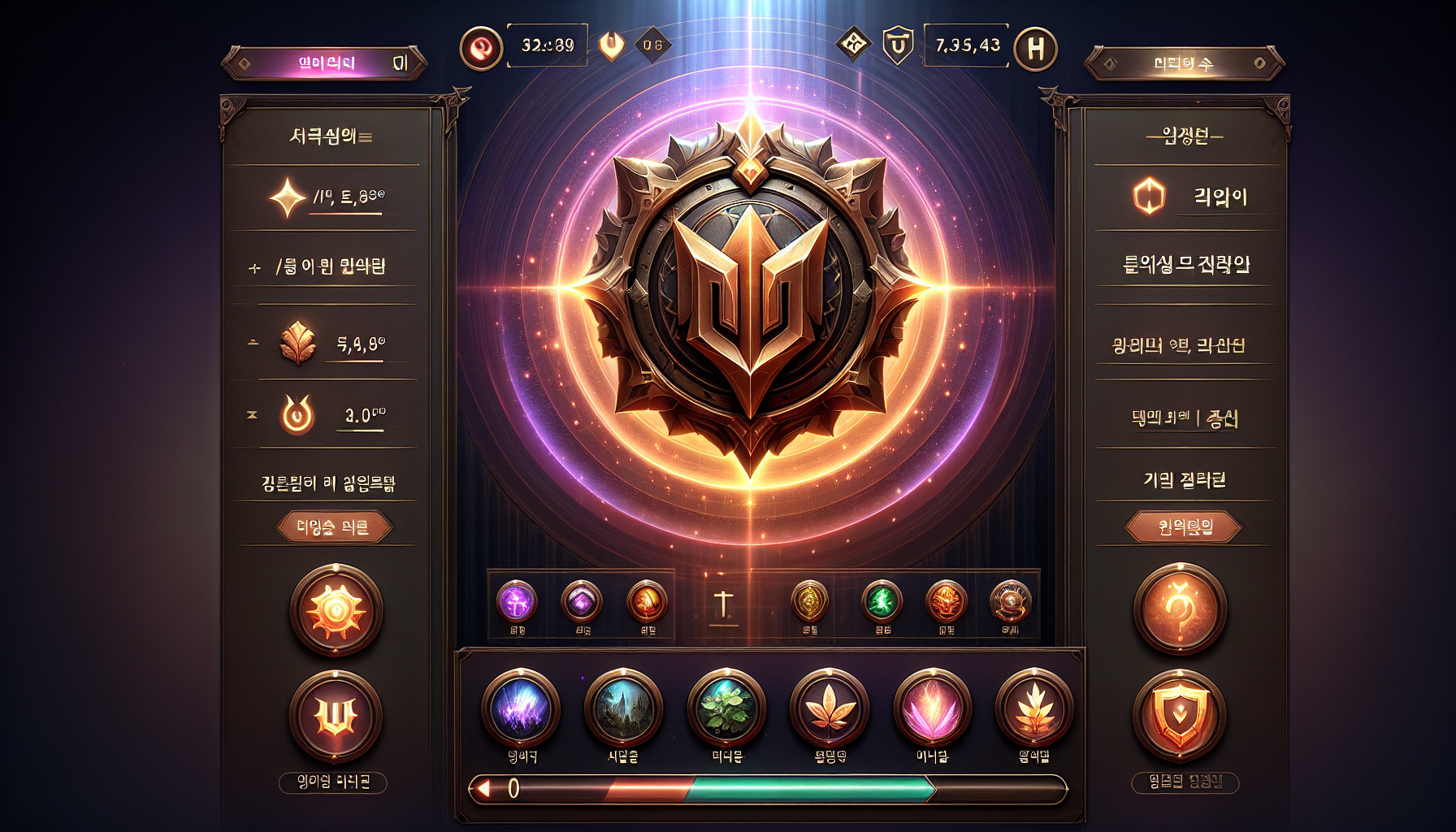Toggle the flame ring row marker at left

click(252, 414)
